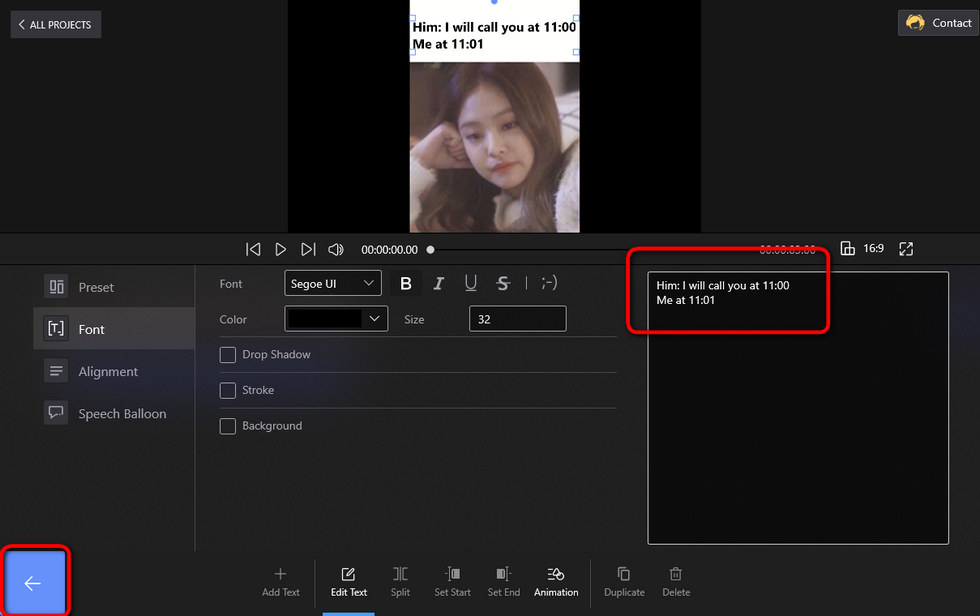Screen dimensions: 980x616
Task: Click inside the text editing box
Action: (798, 408)
